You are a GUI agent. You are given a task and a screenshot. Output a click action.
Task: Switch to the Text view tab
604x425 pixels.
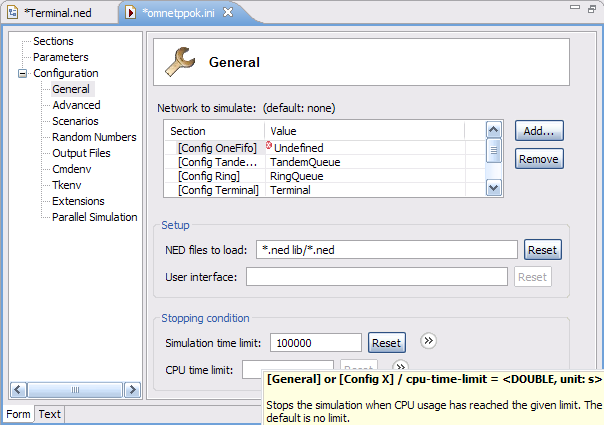click(49, 414)
